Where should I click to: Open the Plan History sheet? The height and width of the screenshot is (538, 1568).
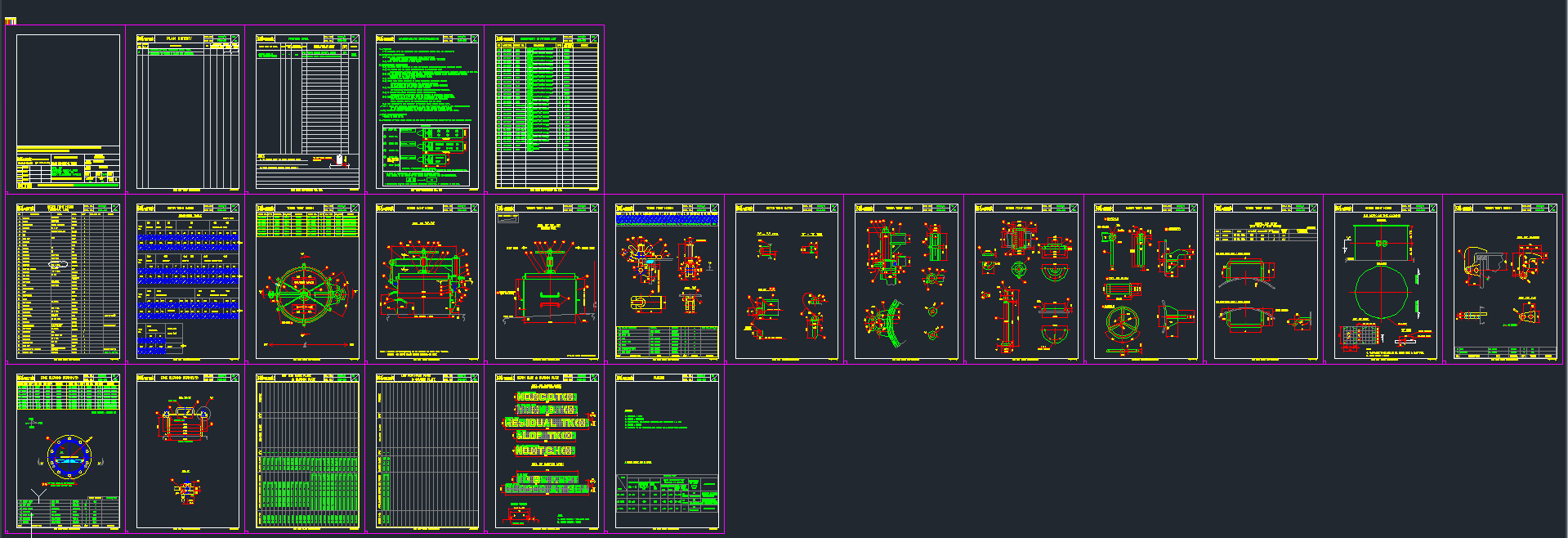click(188, 111)
